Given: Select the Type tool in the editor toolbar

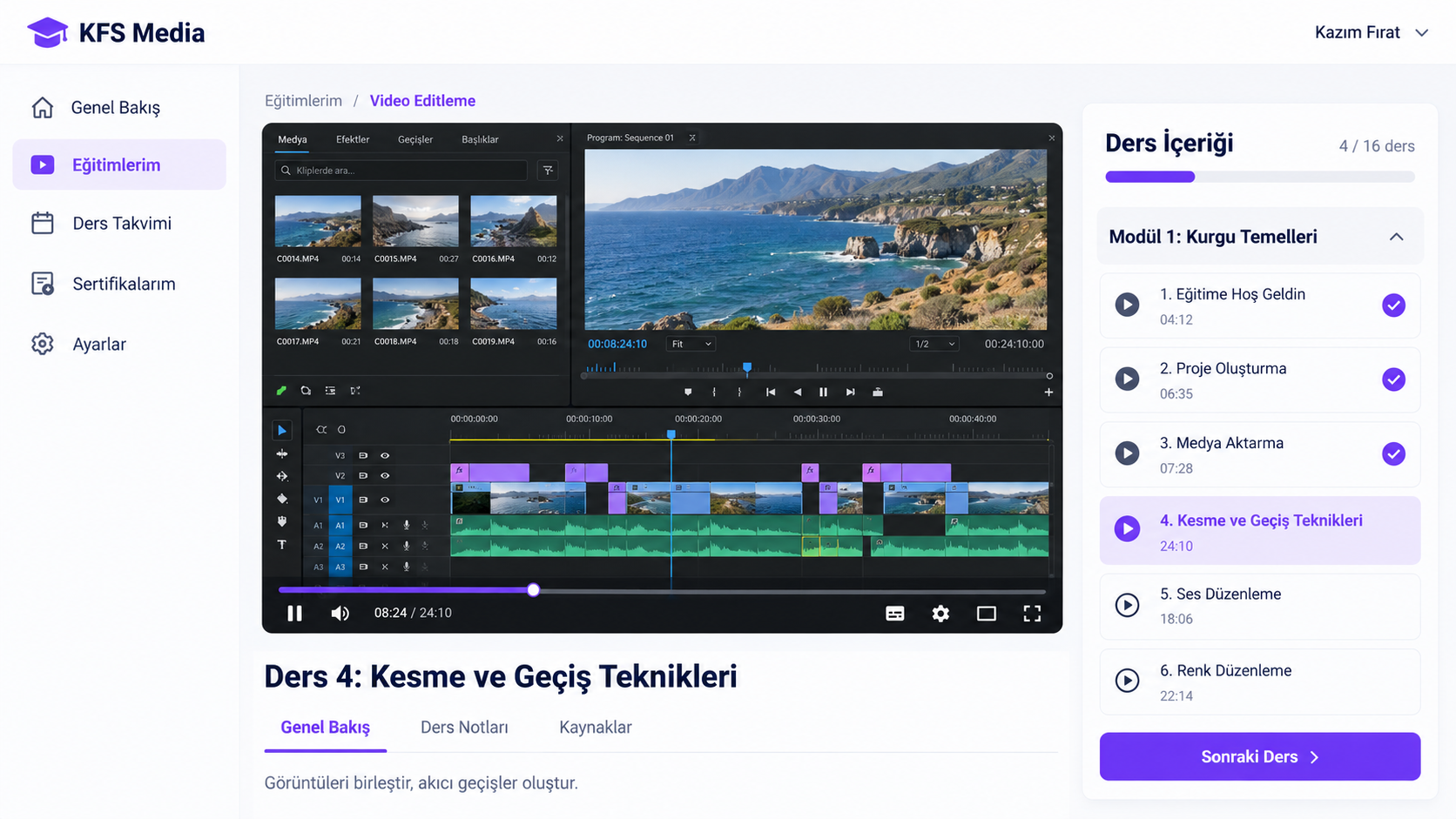Looking at the screenshot, I should pos(281,545).
